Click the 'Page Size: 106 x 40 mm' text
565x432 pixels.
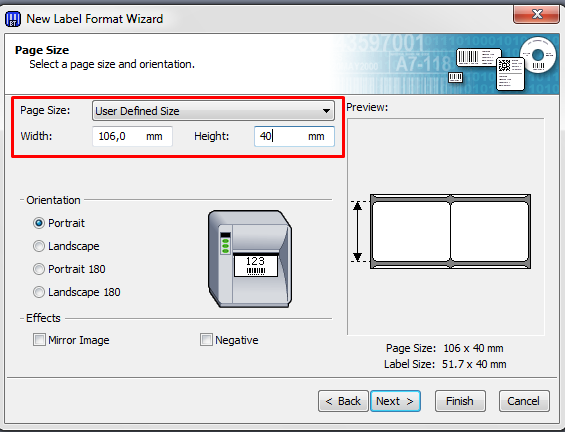pyautogui.click(x=445, y=348)
